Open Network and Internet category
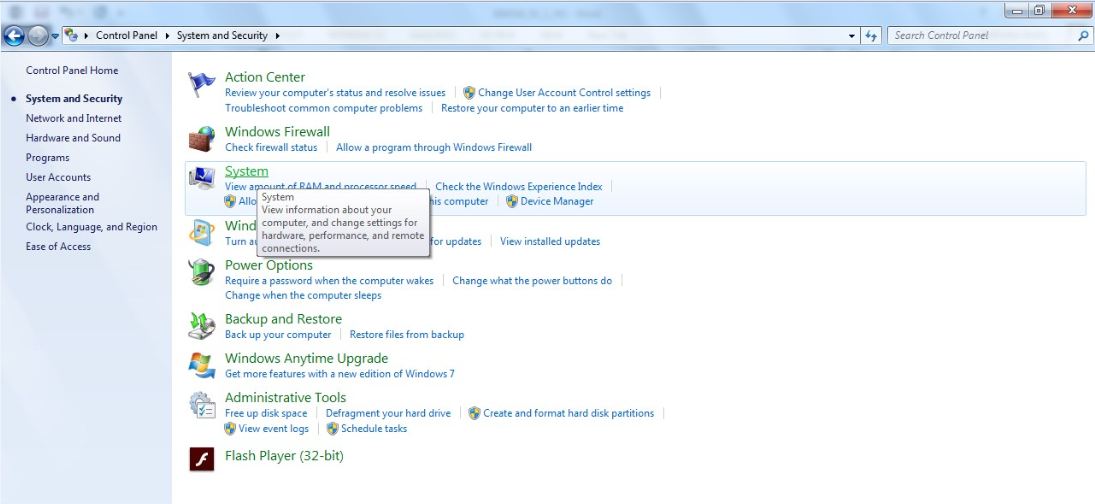 click(x=73, y=119)
